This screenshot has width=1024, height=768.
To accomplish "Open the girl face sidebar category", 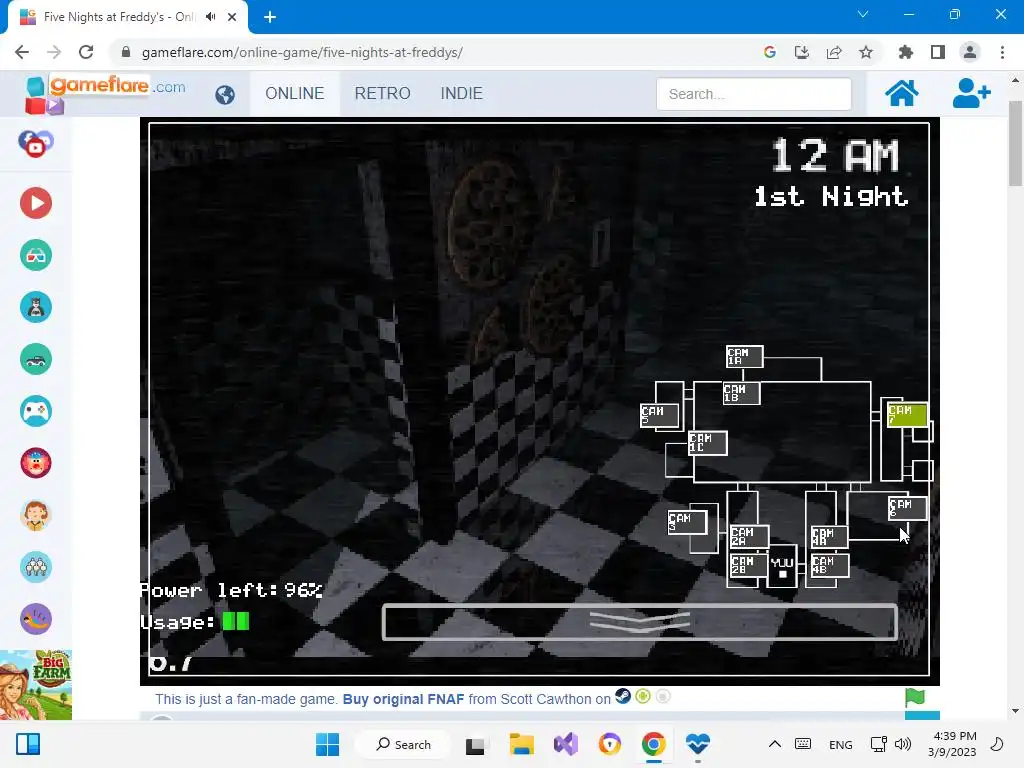I will tap(36, 515).
